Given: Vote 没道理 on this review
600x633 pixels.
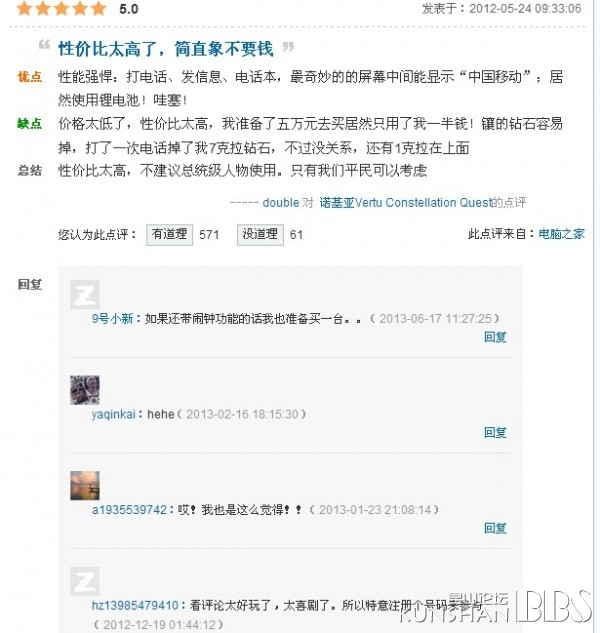Looking at the screenshot, I should [x=260, y=235].
